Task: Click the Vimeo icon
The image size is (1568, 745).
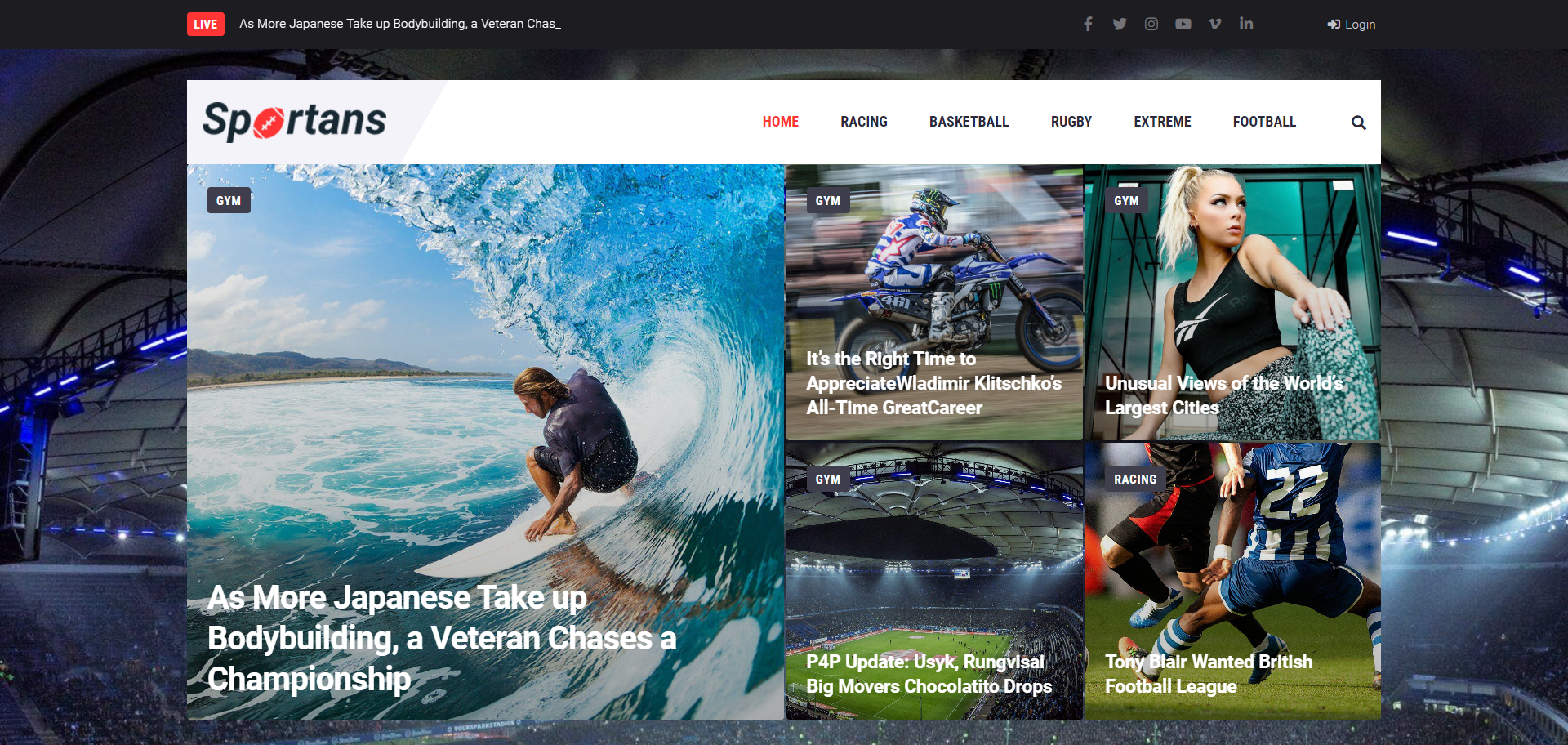Action: pos(1215,24)
